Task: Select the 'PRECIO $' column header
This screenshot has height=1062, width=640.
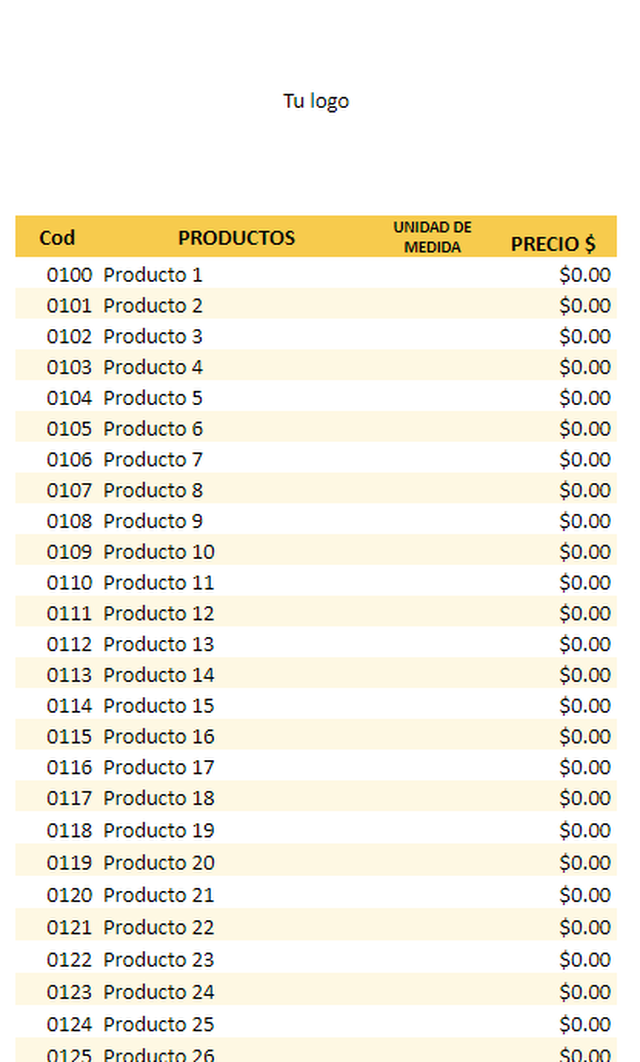Action: point(553,243)
